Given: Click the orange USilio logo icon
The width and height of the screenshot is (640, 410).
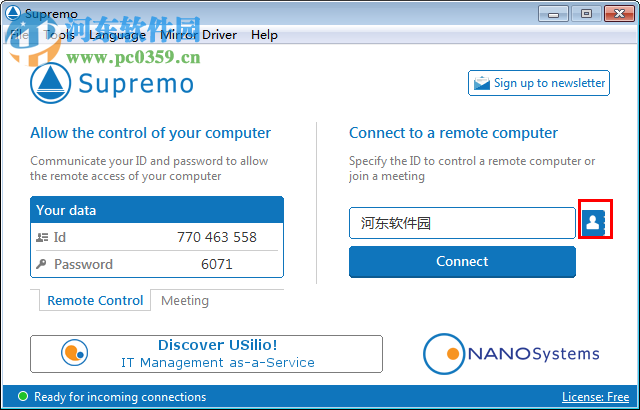Looking at the screenshot, I should click(x=75, y=353).
